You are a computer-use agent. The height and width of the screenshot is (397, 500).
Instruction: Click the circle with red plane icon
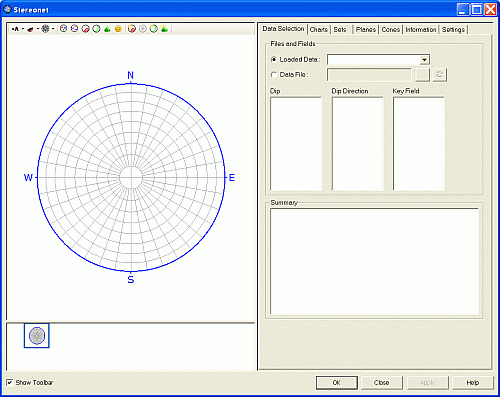85,29
